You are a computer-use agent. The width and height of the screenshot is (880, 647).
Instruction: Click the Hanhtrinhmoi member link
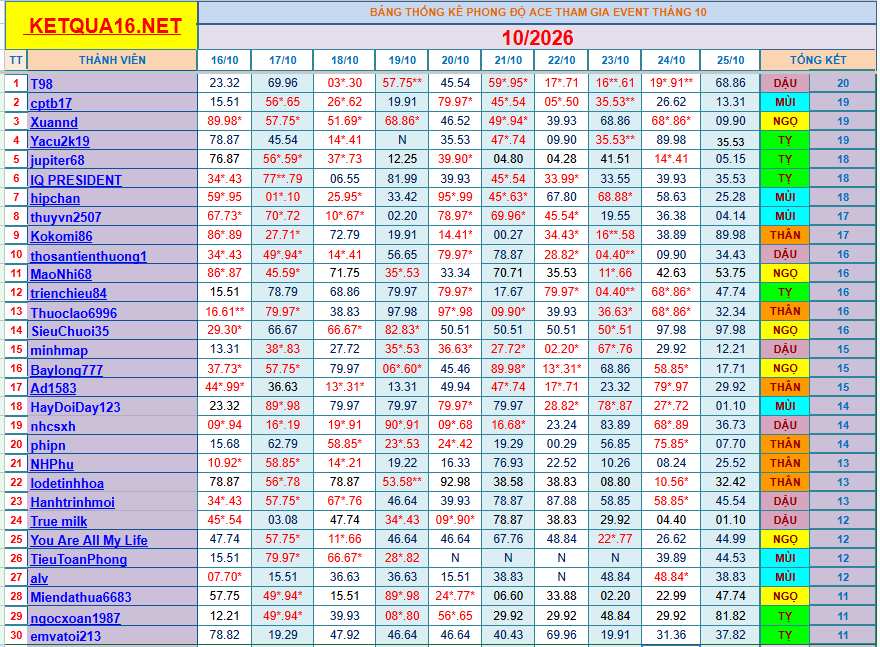tap(72, 502)
